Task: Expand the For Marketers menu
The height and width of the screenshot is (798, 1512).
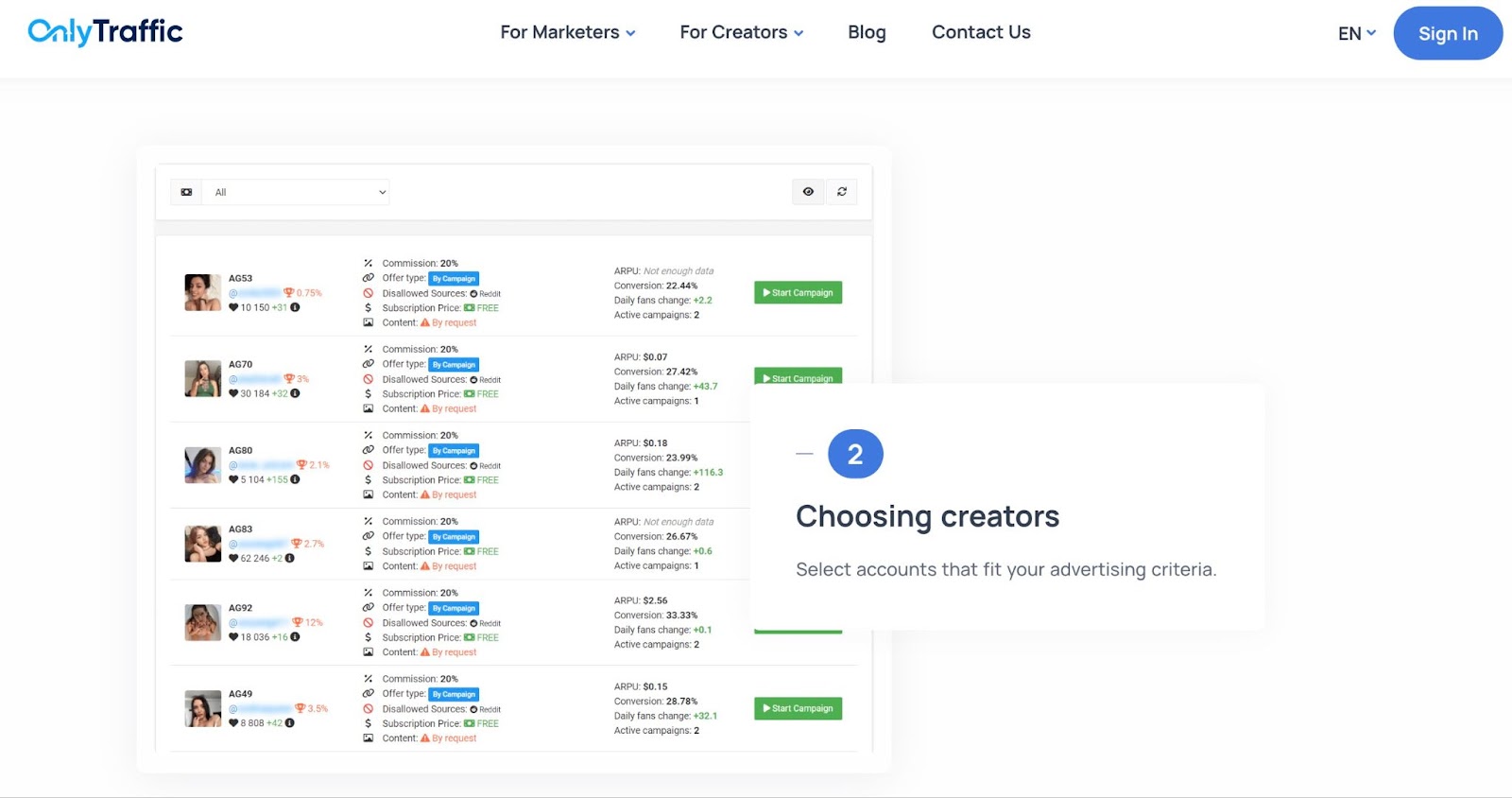Action: (568, 32)
